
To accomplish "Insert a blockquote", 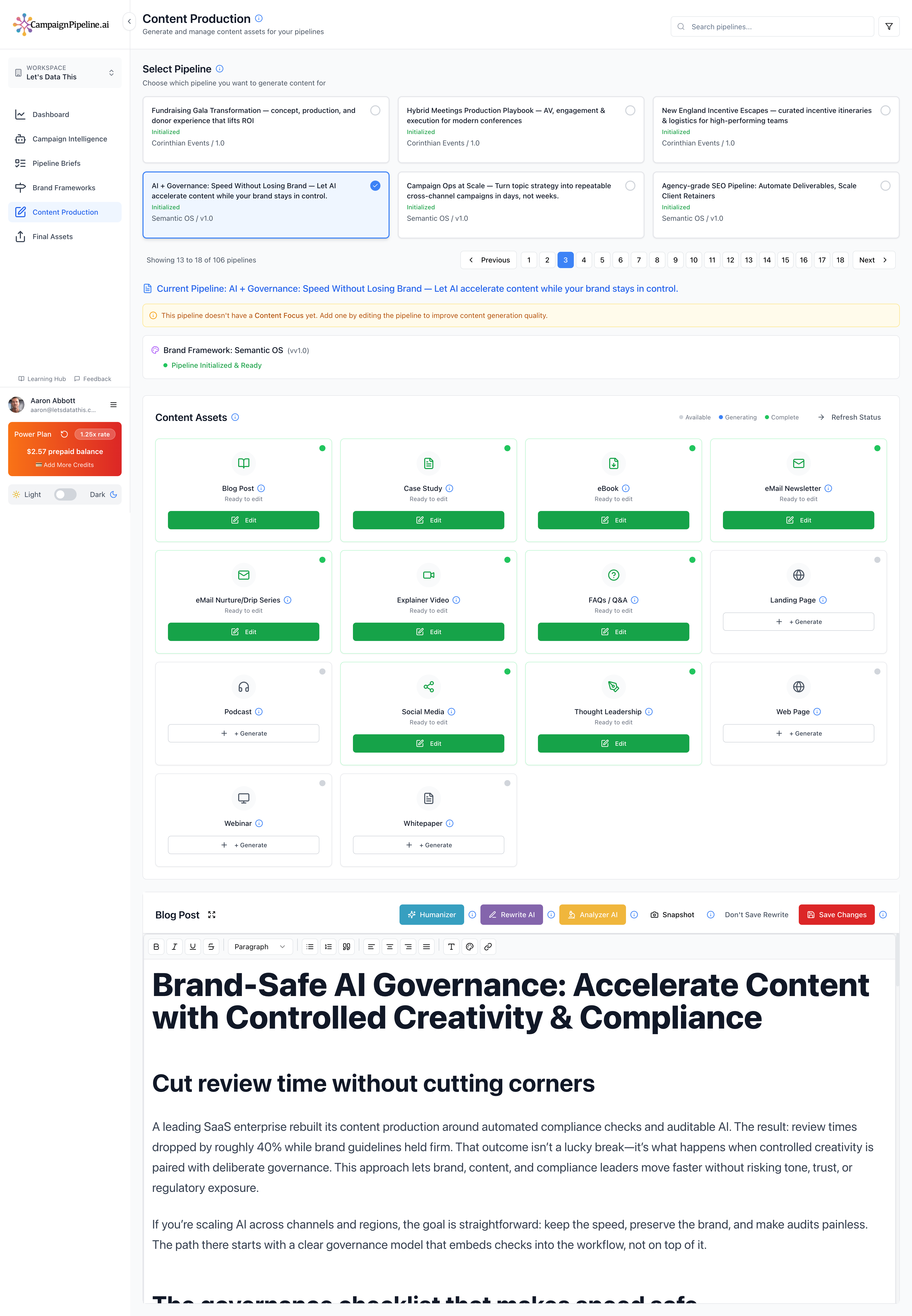I will pos(346,946).
